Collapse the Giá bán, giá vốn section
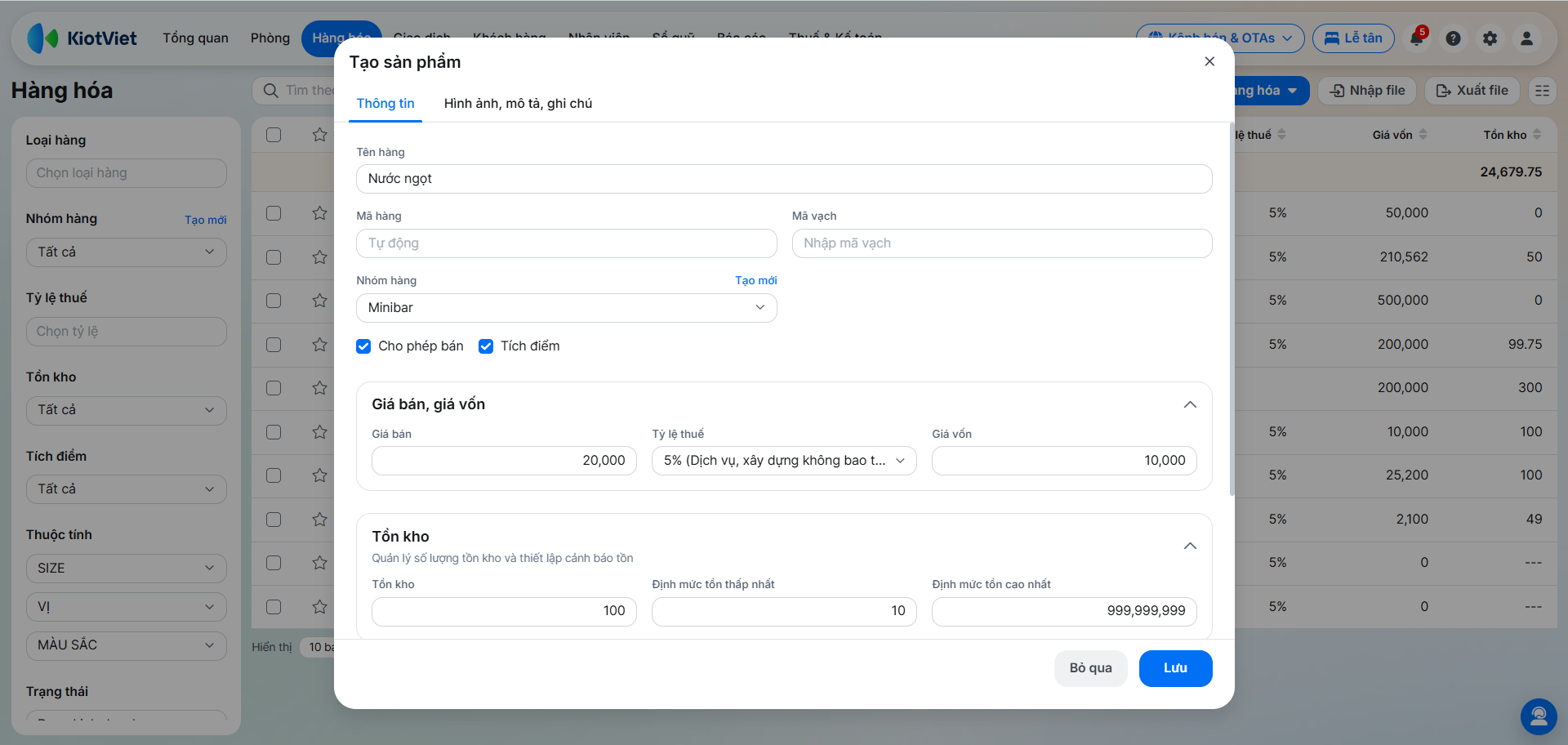Viewport: 1568px width, 745px height. click(1190, 404)
